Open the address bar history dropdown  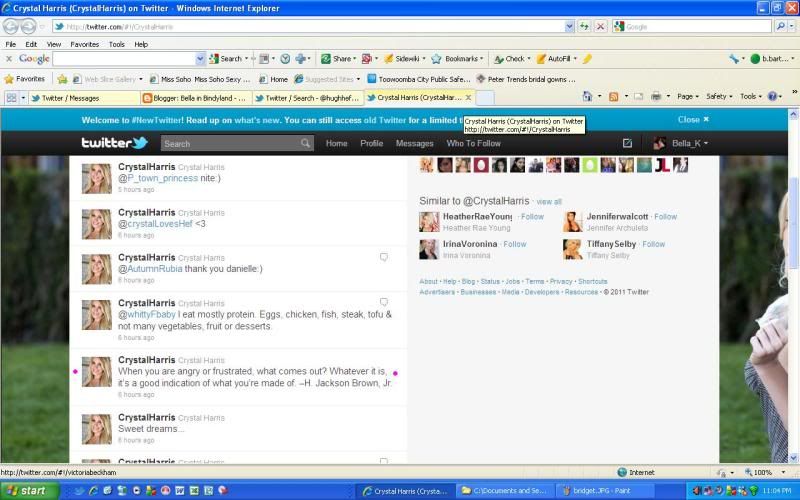pyautogui.click(x=569, y=27)
